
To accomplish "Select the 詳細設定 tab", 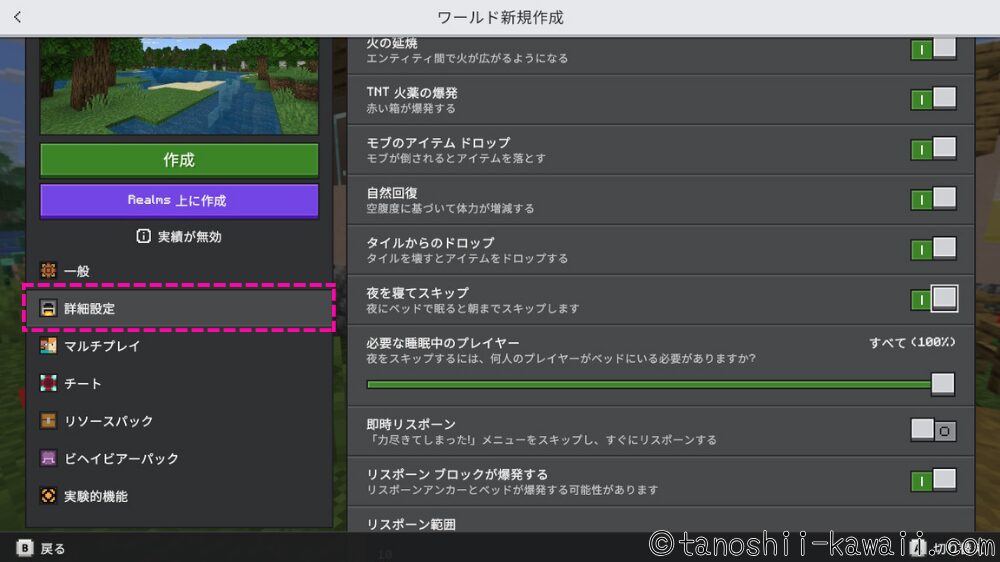I will [179, 308].
